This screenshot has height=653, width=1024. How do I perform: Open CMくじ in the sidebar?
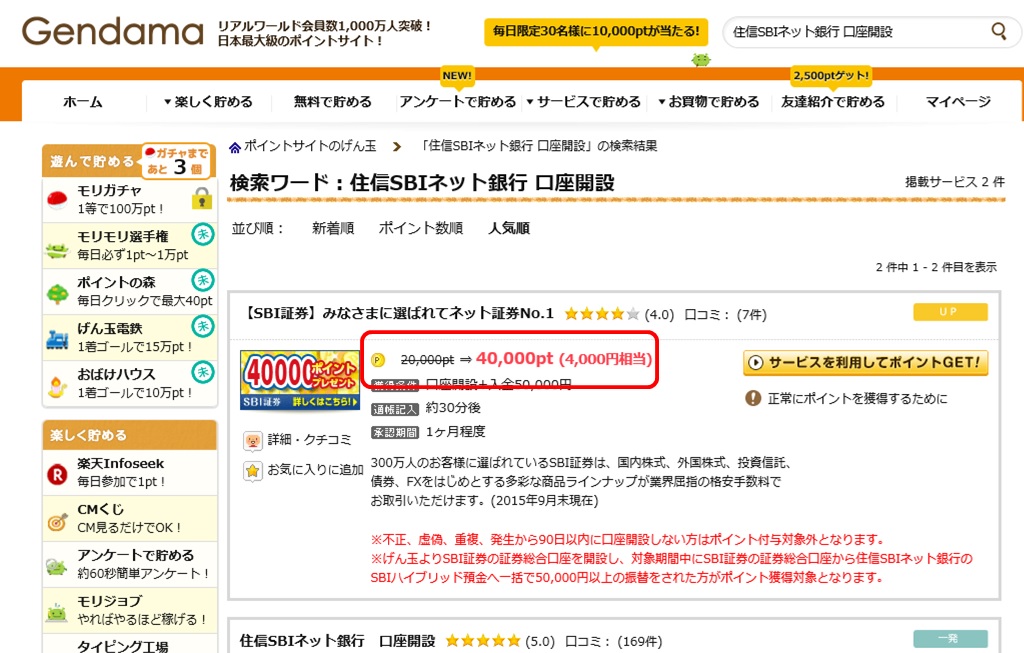click(129, 518)
